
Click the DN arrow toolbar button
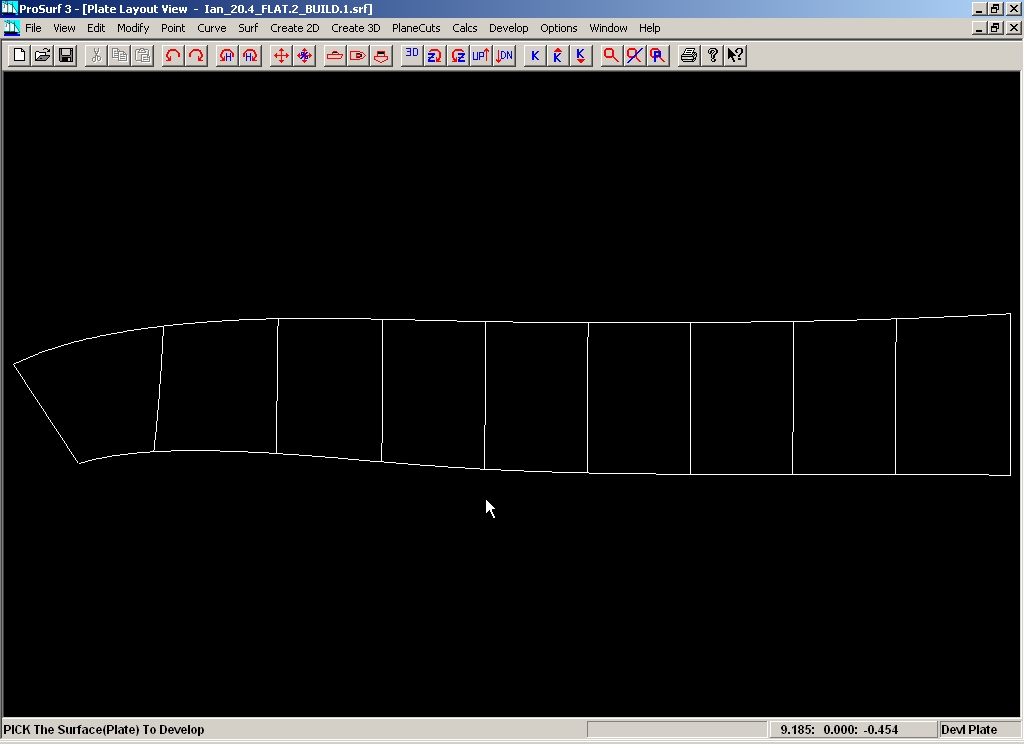click(505, 56)
